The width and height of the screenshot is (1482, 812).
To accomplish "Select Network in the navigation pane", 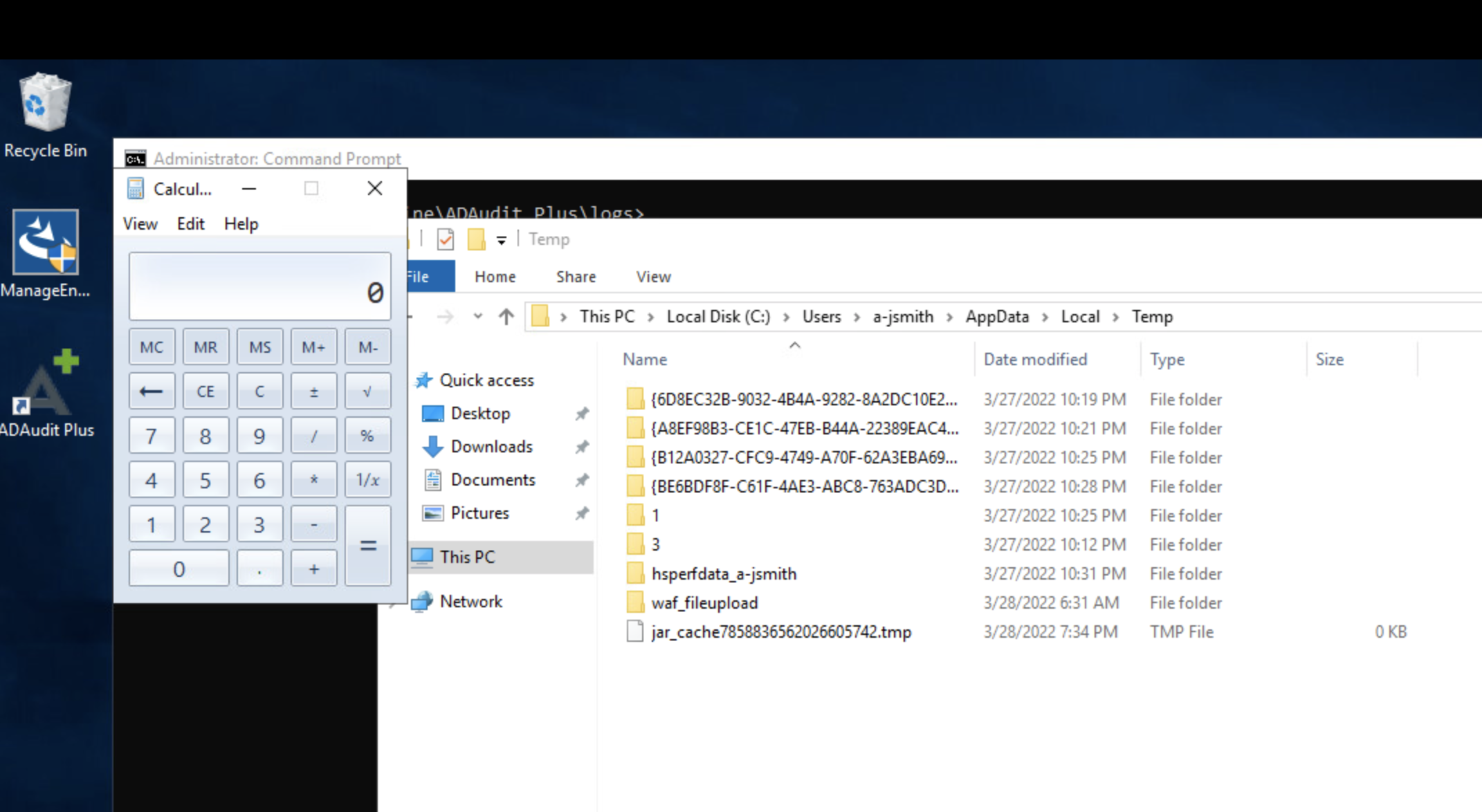I will [x=470, y=602].
